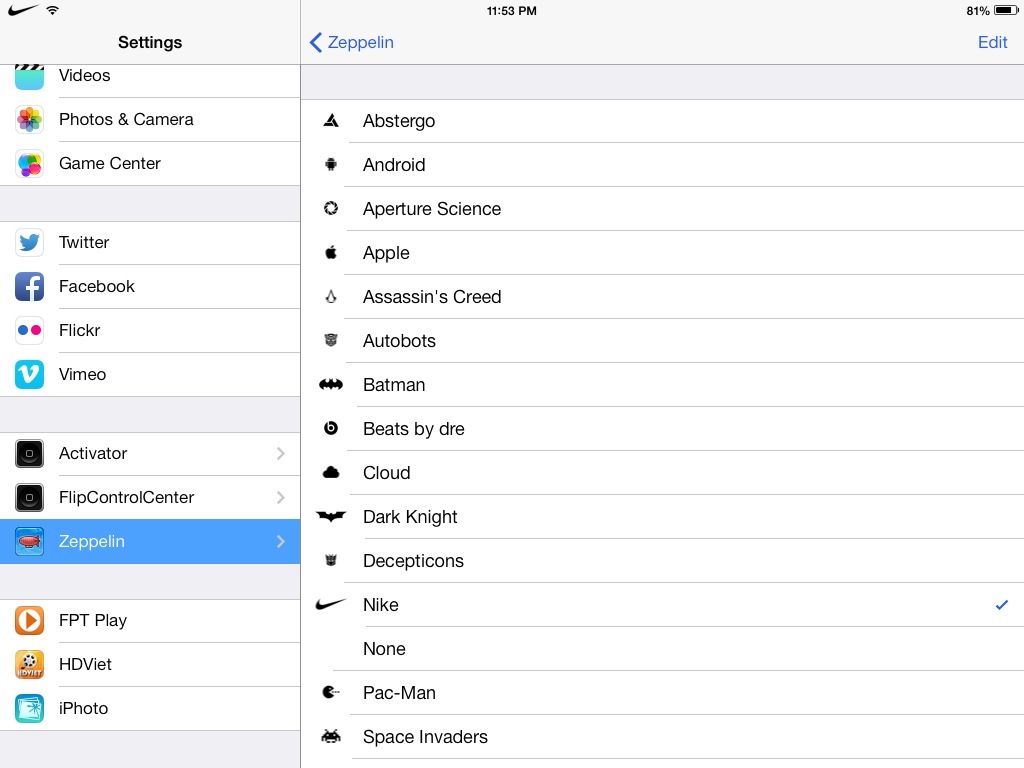Screen dimensions: 1024x768
Task: Tap the Edit button
Action: click(993, 42)
